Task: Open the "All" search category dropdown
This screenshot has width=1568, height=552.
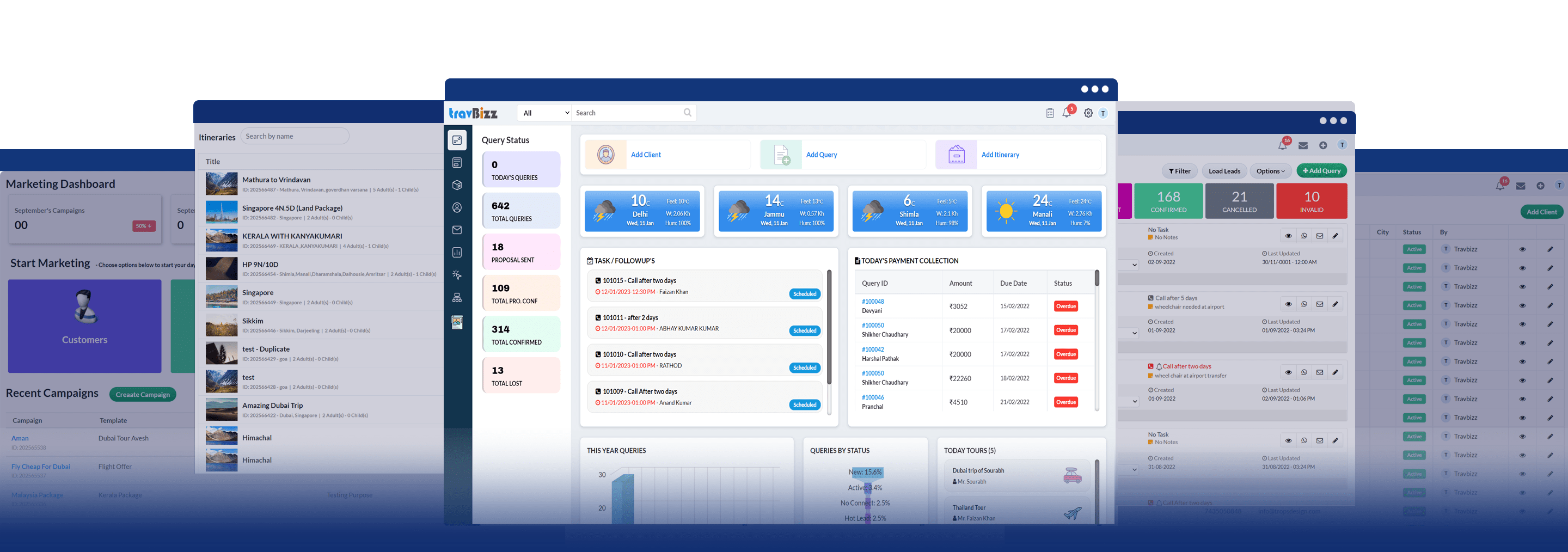Action: coord(543,113)
